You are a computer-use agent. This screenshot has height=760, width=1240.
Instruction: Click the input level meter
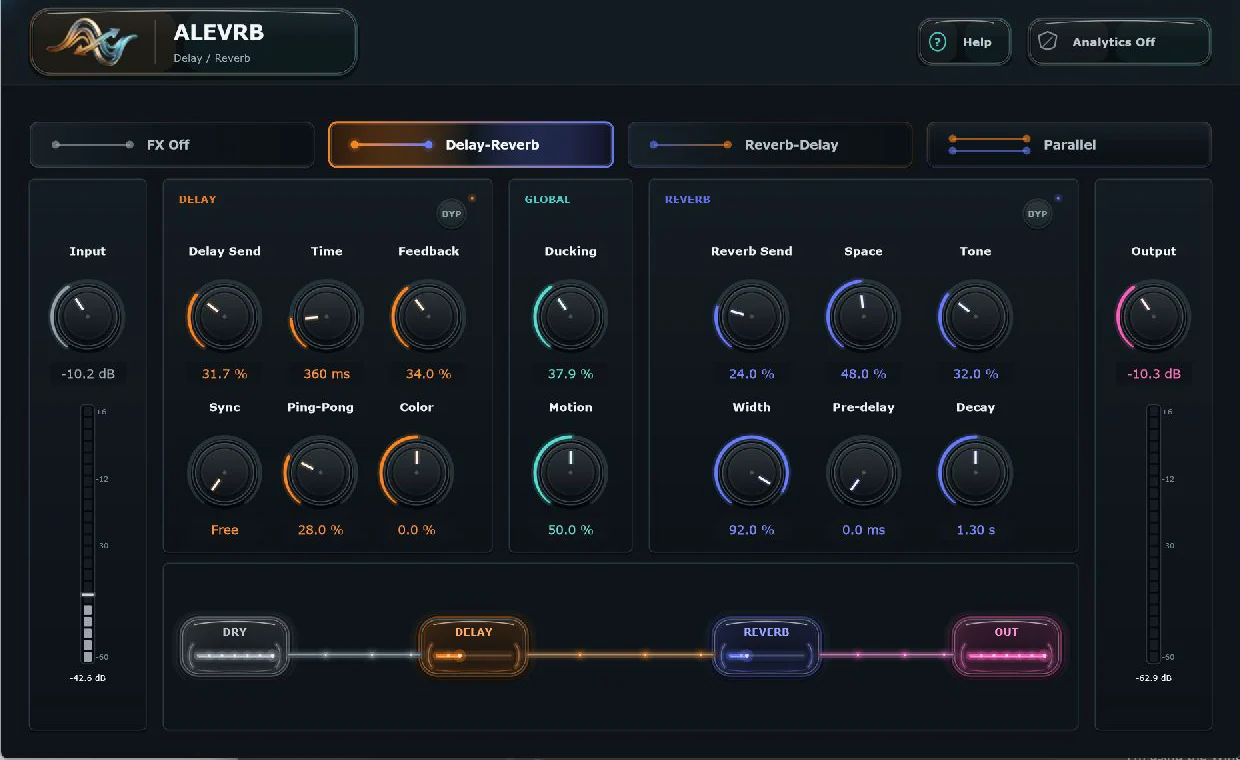click(x=88, y=534)
